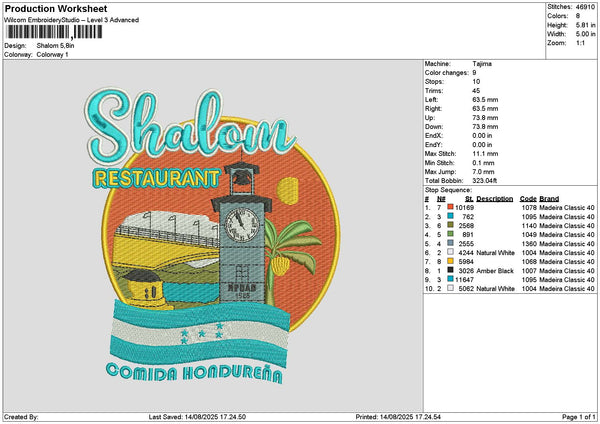Click the Stop Sequence heading

coord(446,188)
